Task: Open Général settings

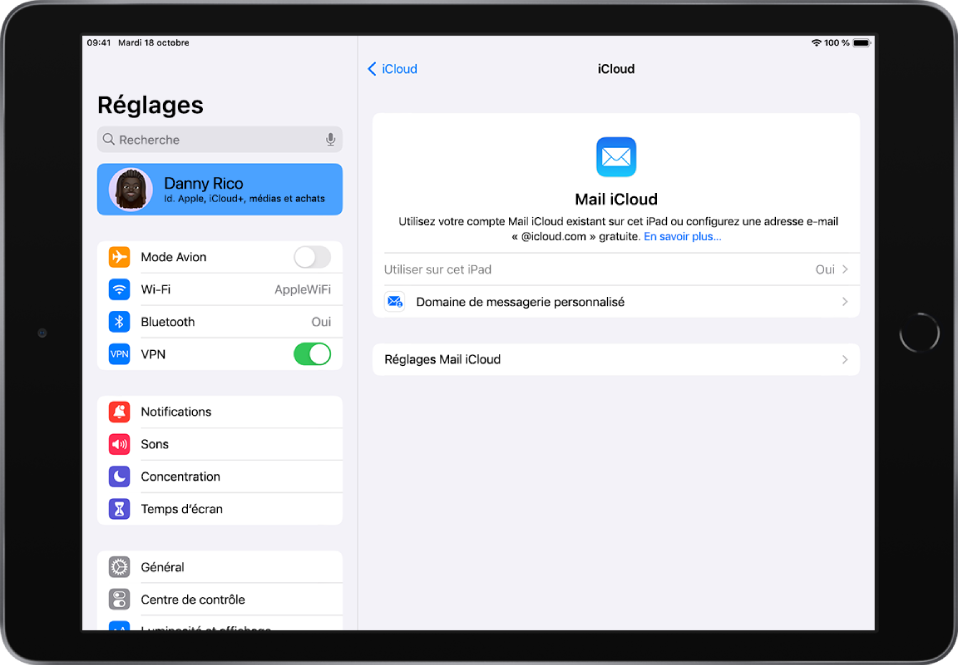Action: 220,567
